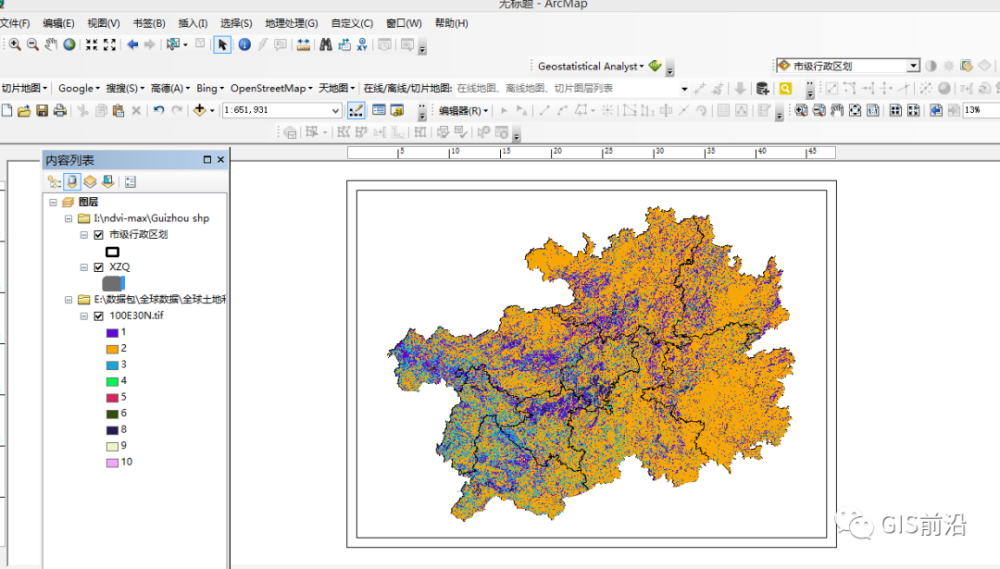Viewport: 1000px width, 569px height.
Task: Open the Find binoculars tool
Action: pyautogui.click(x=325, y=45)
